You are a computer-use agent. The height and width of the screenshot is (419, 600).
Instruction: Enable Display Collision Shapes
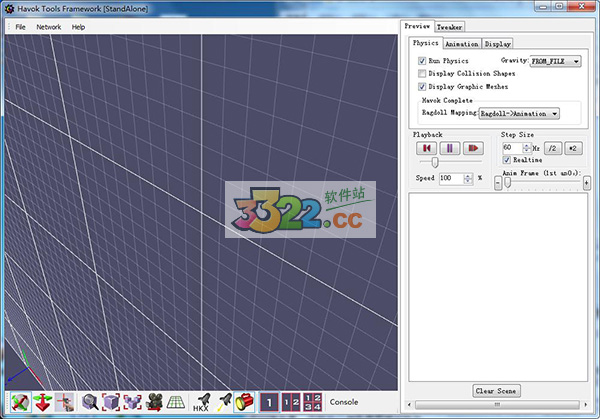[x=422, y=73]
